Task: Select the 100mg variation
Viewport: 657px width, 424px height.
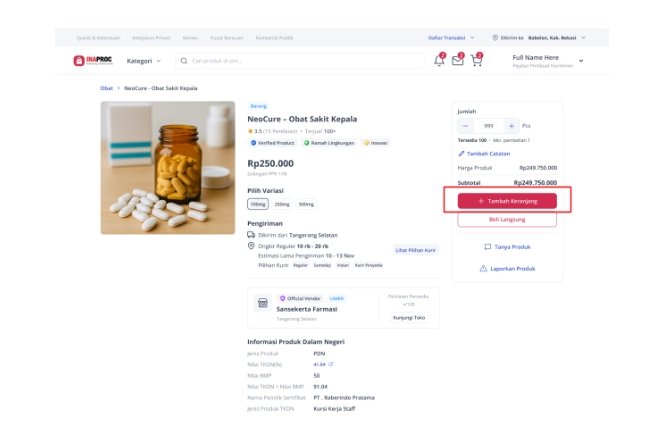Action: tap(258, 204)
